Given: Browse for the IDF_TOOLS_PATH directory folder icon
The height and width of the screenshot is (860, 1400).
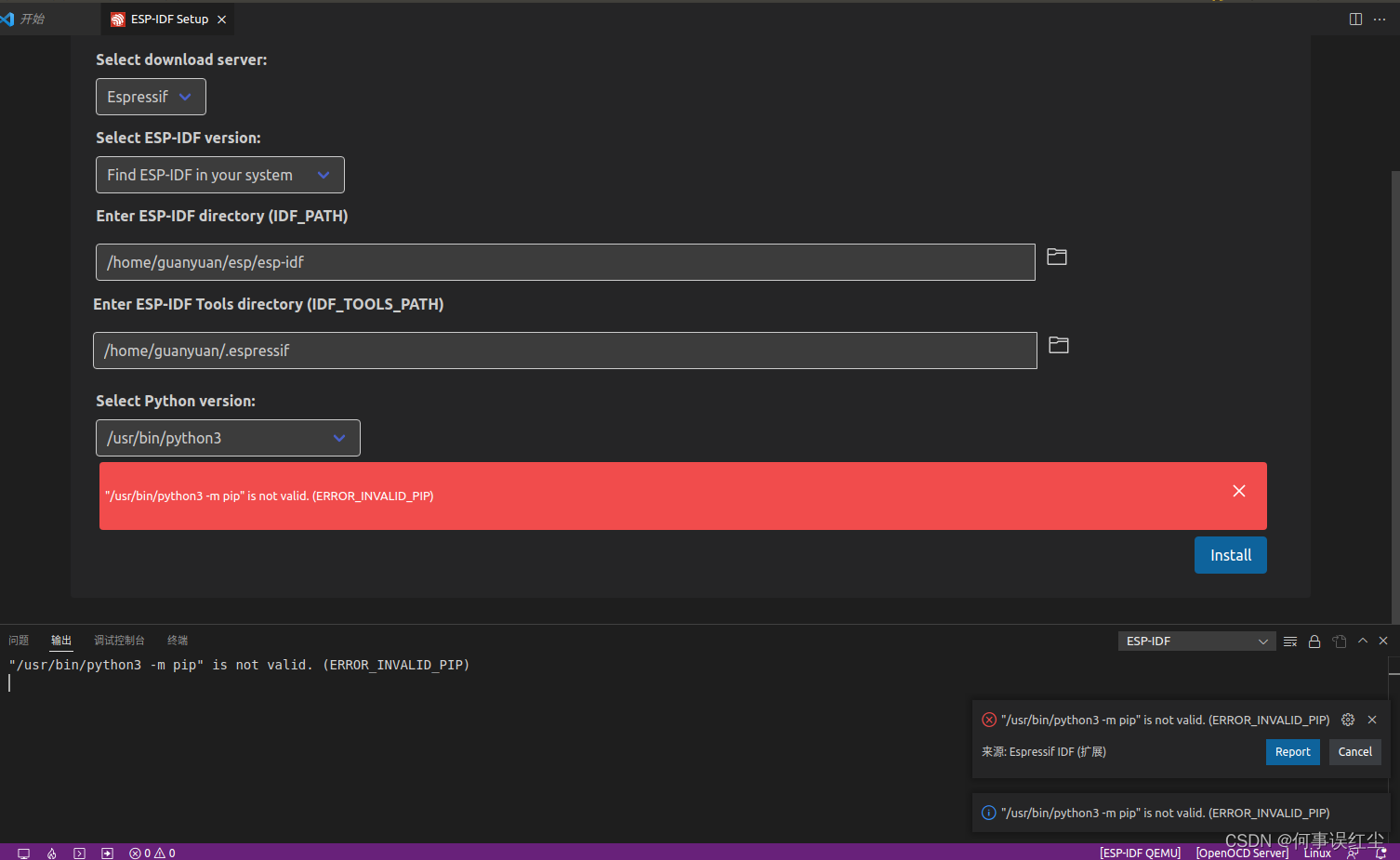Looking at the screenshot, I should tap(1059, 345).
